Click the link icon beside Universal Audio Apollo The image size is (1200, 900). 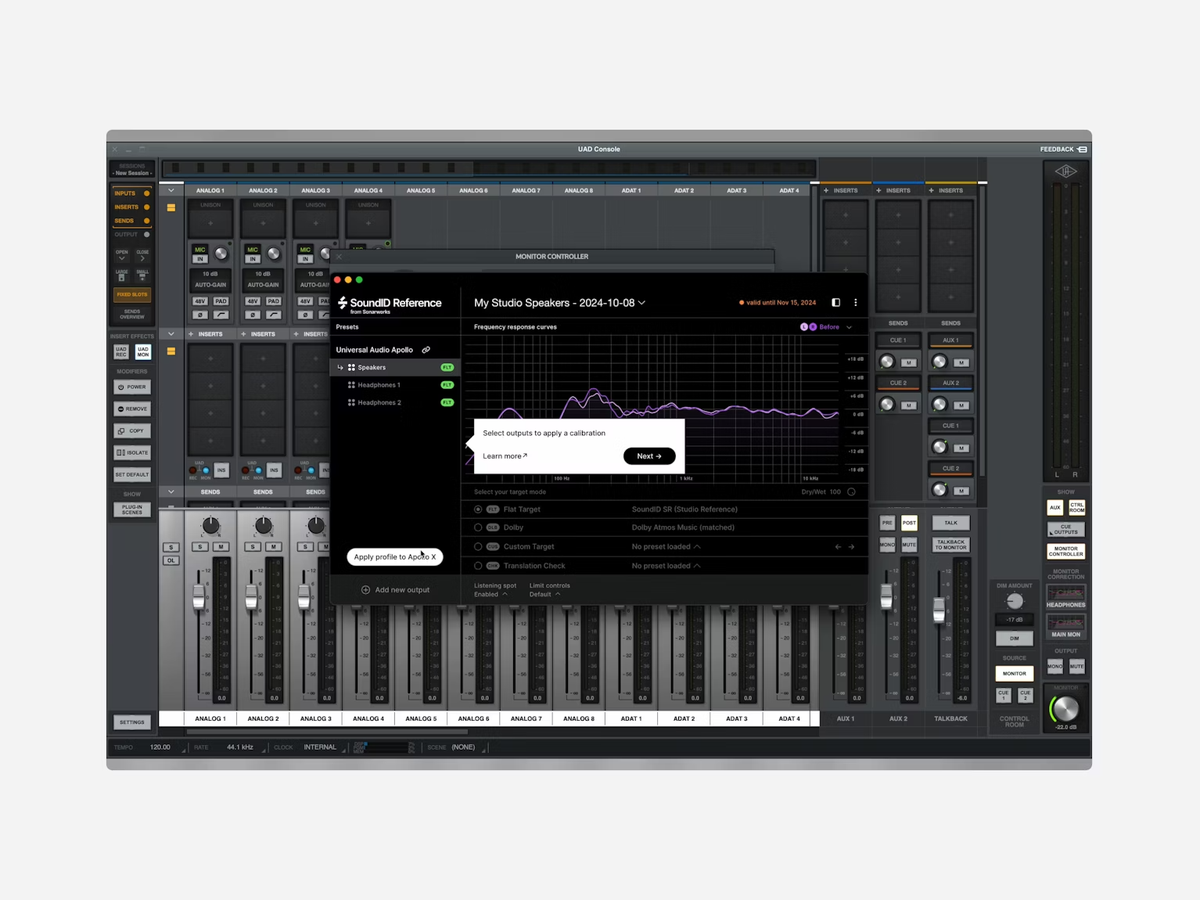click(x=426, y=350)
